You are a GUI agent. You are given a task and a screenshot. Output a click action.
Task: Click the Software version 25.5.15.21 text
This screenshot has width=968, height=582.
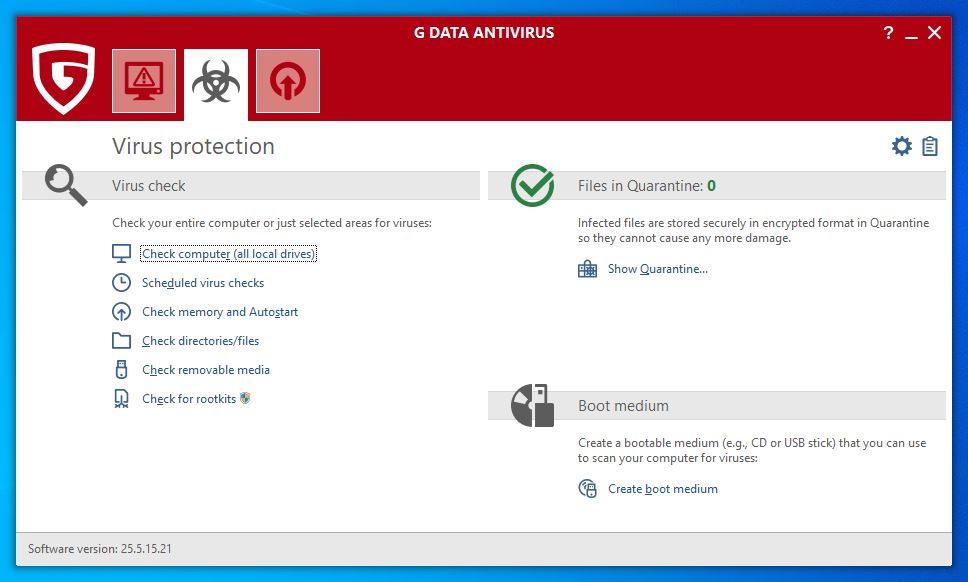click(99, 549)
